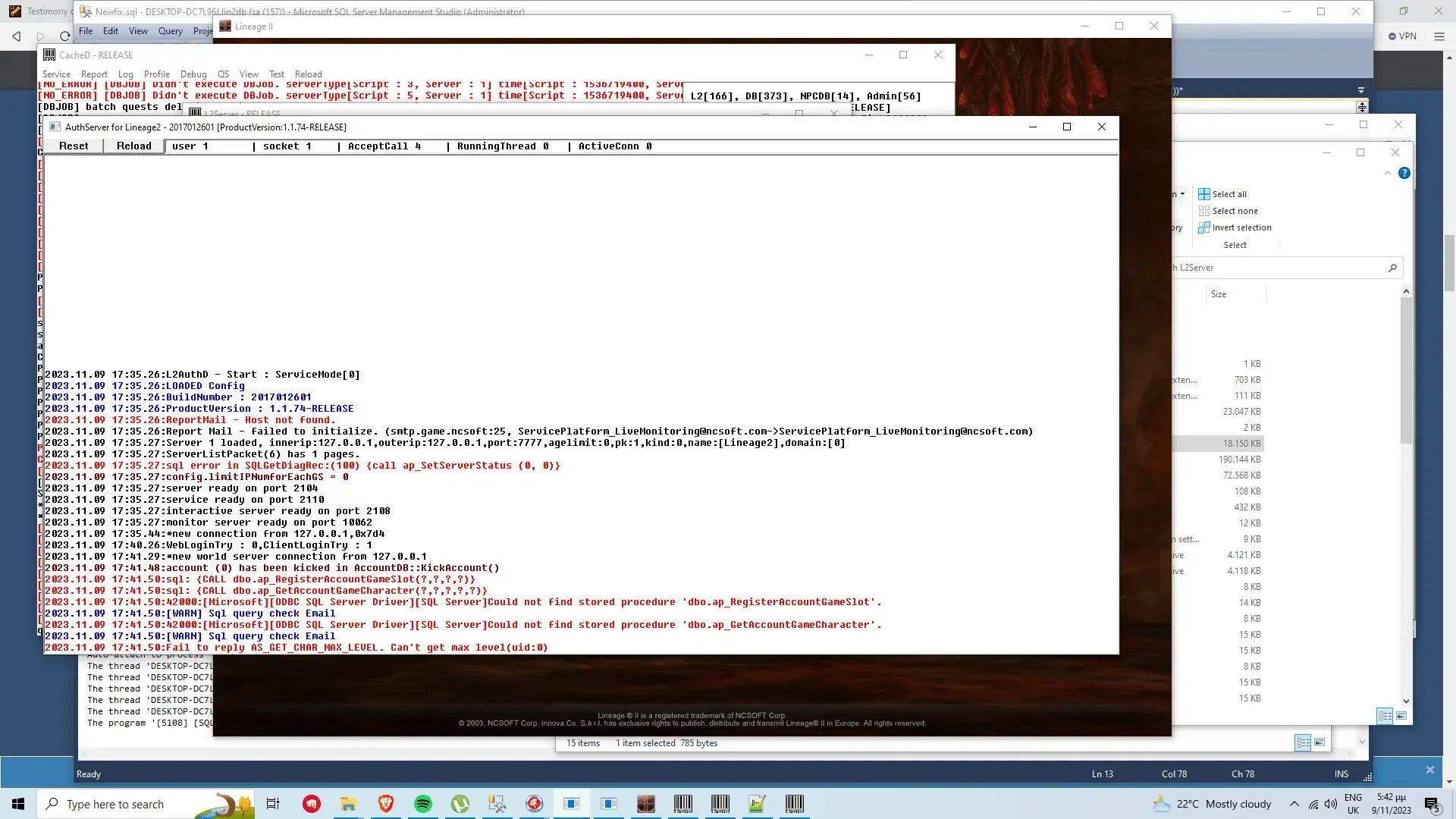The image size is (1456, 819).
Task: Open the weather widget showing 22°C
Action: tap(1212, 804)
